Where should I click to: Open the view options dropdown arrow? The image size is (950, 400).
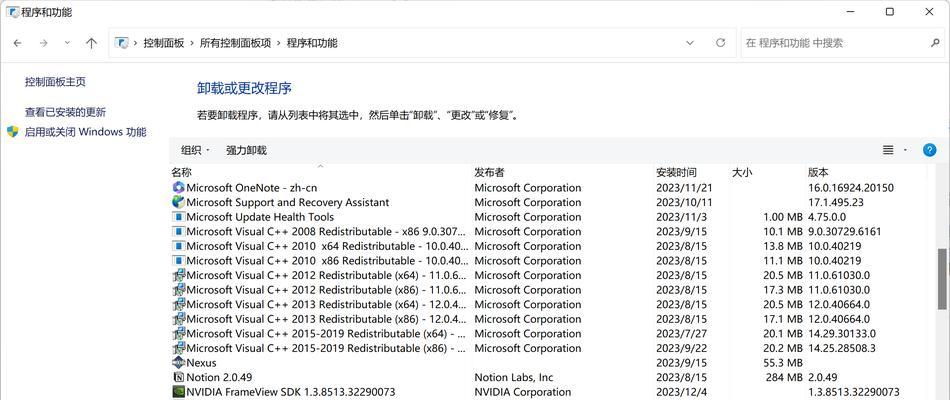(905, 150)
